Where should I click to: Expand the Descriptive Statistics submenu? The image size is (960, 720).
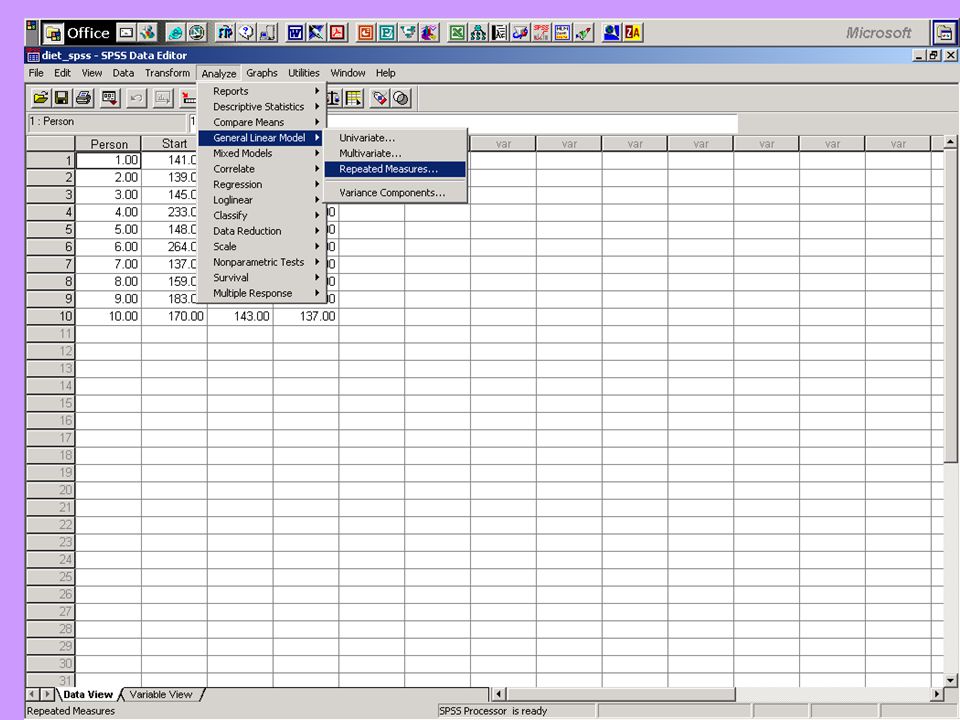(261, 107)
